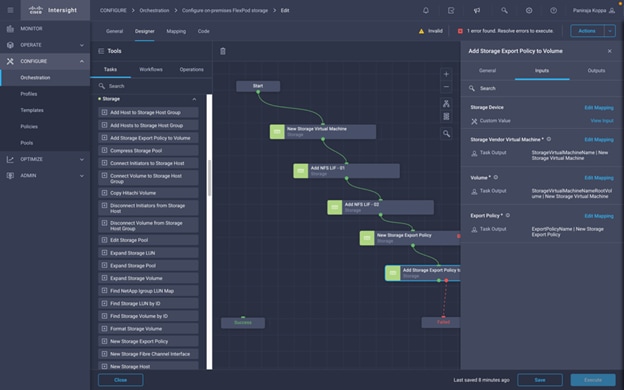624x390 pixels.
Task: Click the Tools task list scrollbar
Action: pyautogui.click(x=209, y=178)
